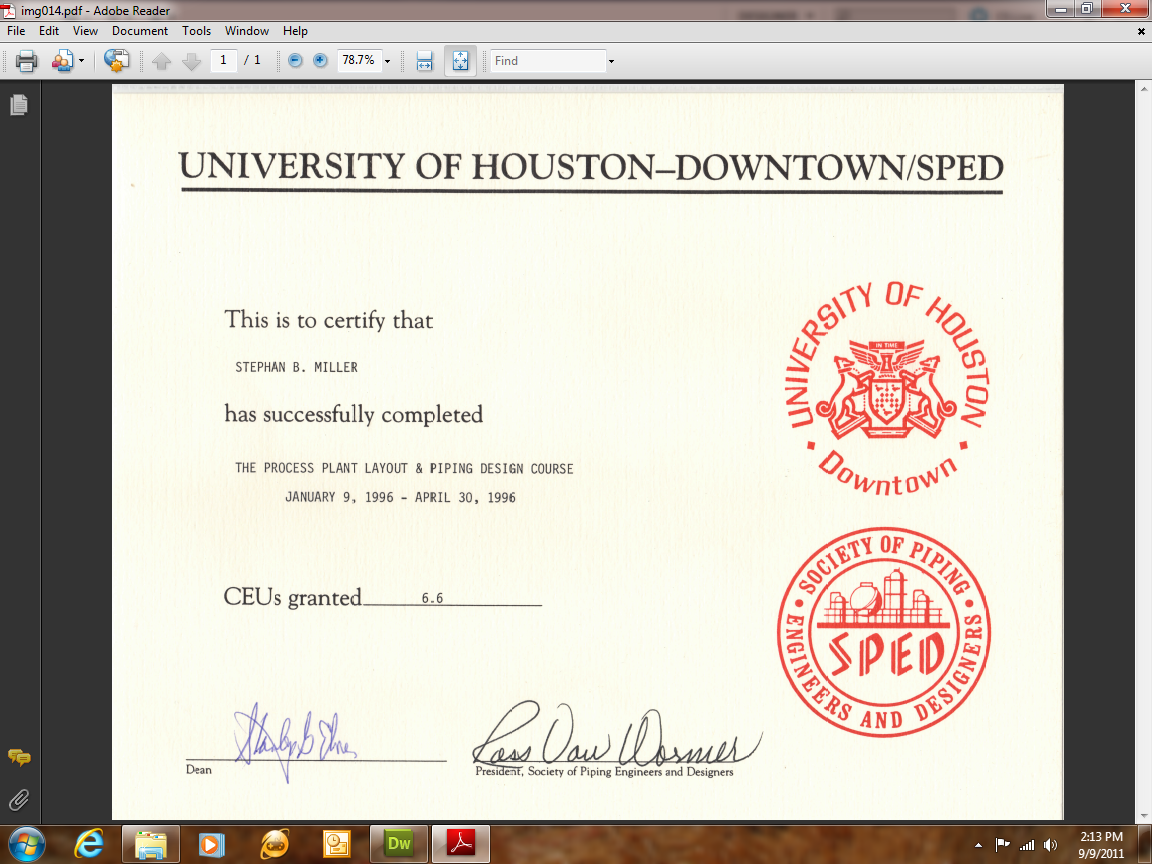The width and height of the screenshot is (1152, 864).
Task: Click the taskbar clock showing 2:13 PM
Action: pyautogui.click(x=1101, y=845)
